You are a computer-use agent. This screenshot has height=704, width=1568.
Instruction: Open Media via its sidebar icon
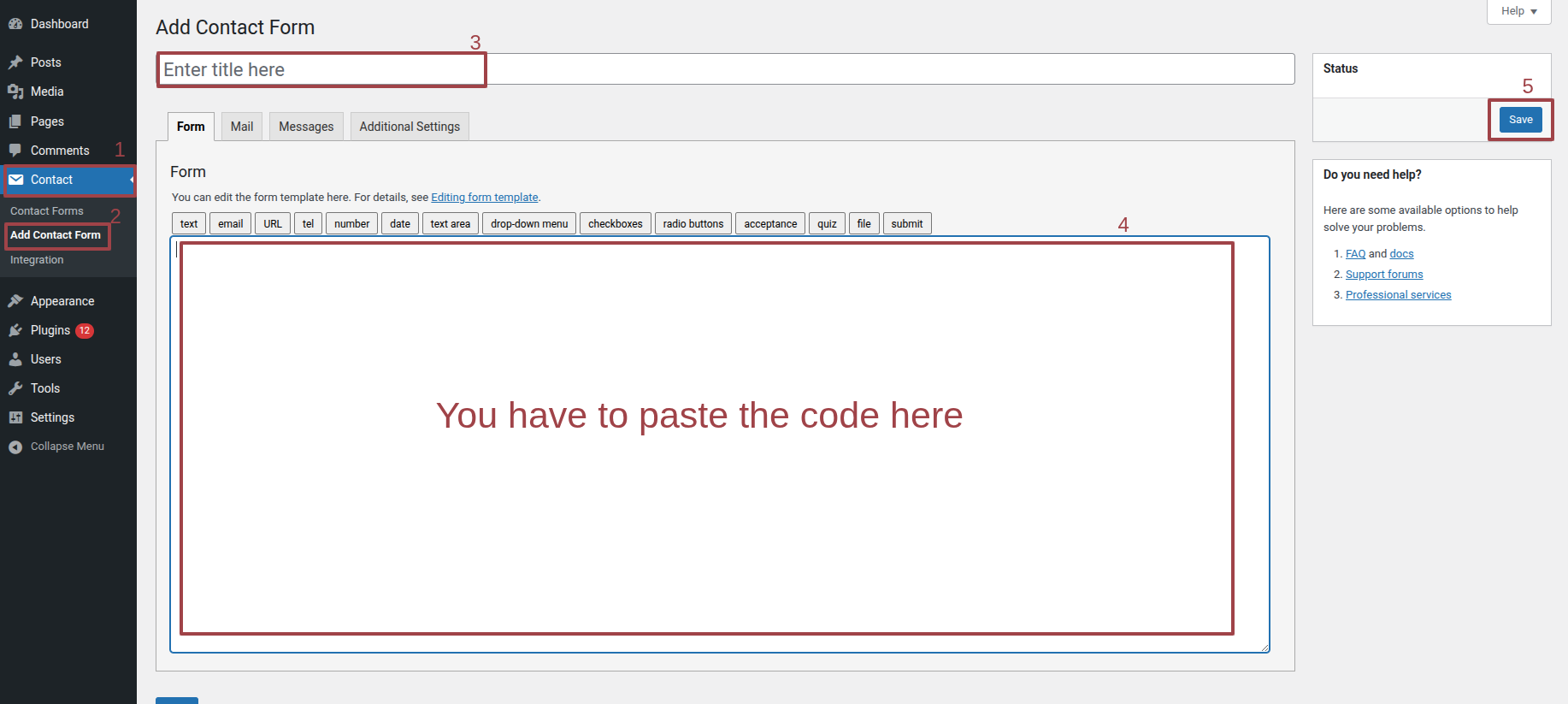pyautogui.click(x=15, y=92)
